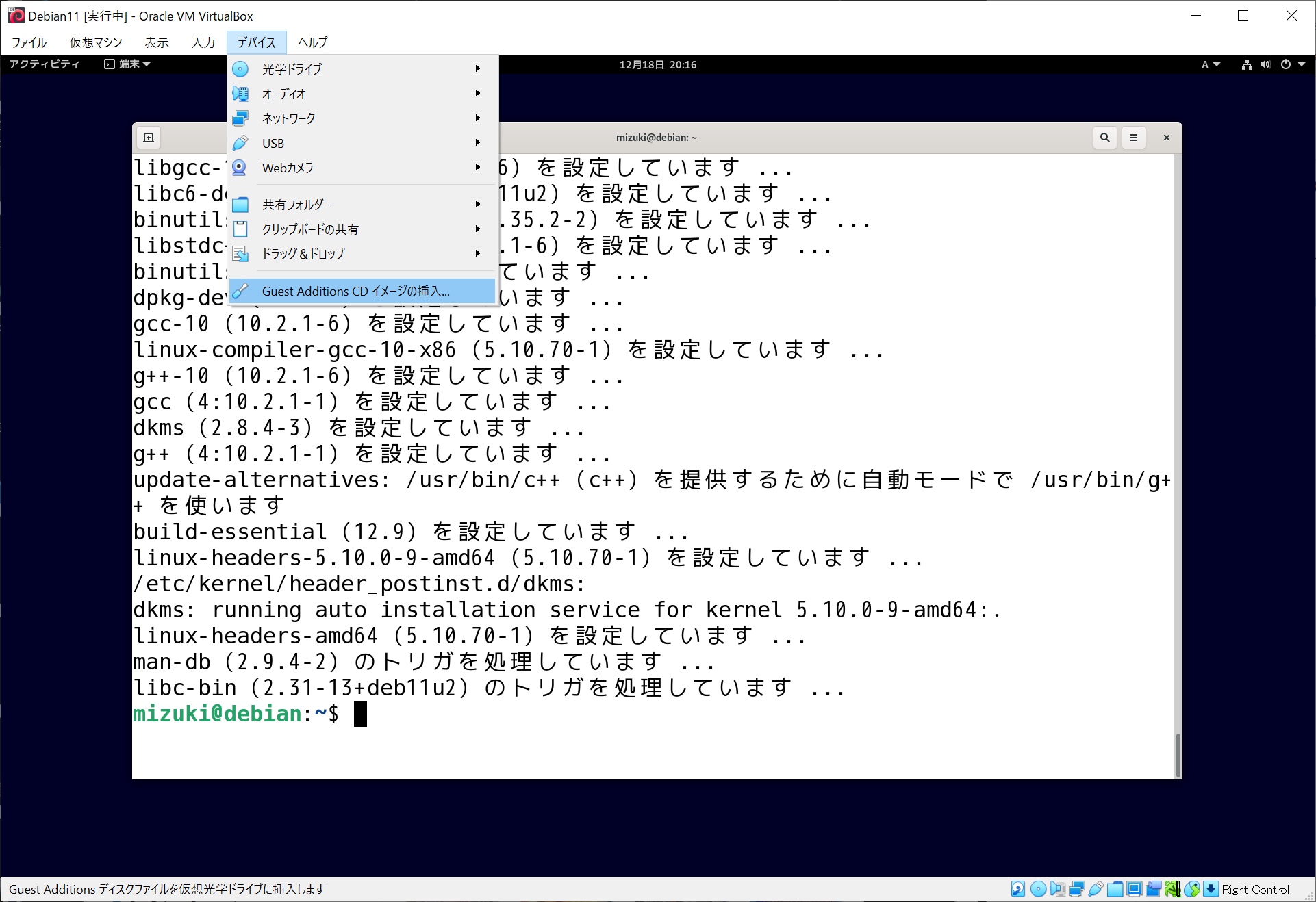Select the 光学ドライブ menu entry

pos(362,69)
